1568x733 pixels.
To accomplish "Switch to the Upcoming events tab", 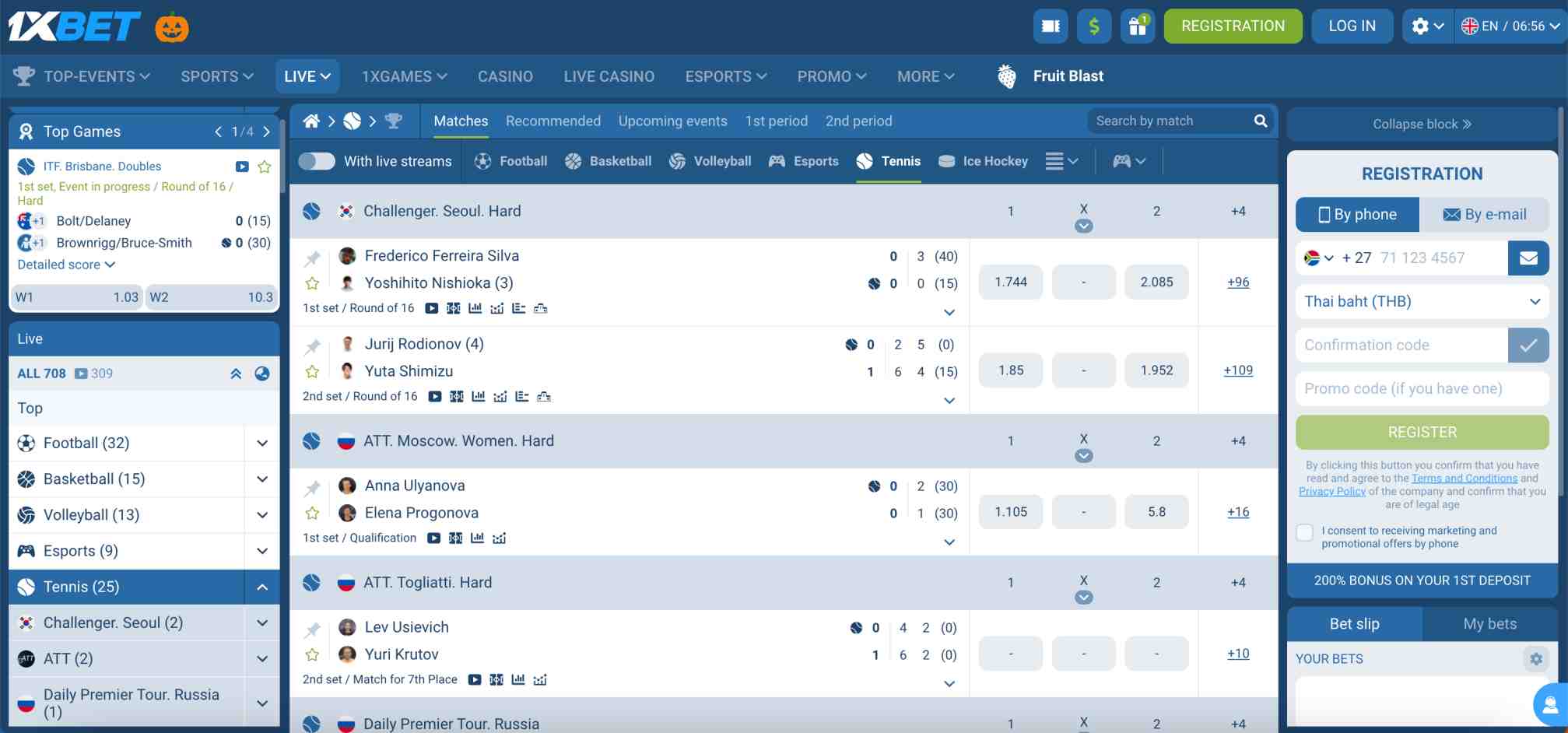I will pyautogui.click(x=672, y=121).
